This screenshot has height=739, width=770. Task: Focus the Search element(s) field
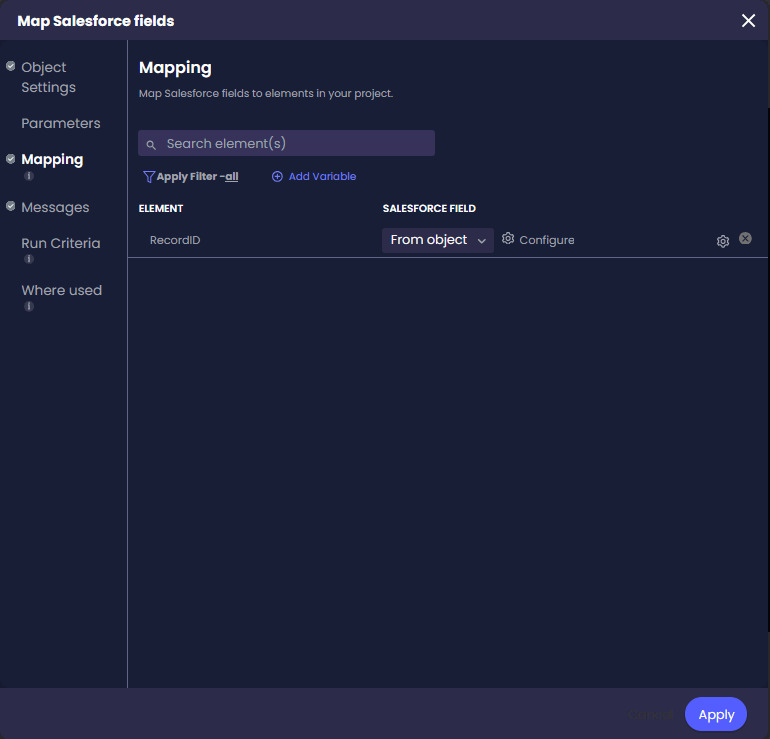286,143
